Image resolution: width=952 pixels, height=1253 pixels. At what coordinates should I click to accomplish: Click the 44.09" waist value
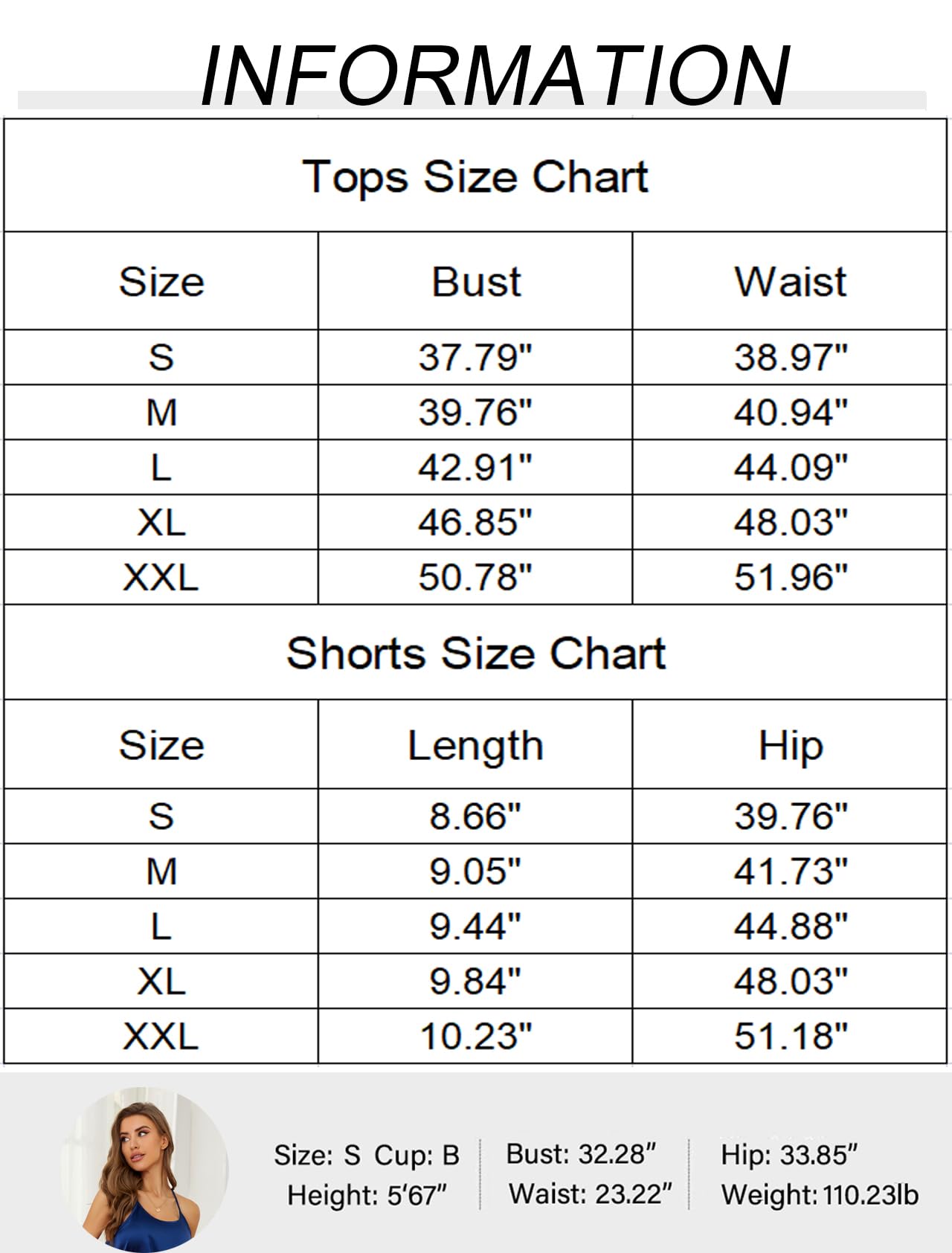click(x=790, y=467)
